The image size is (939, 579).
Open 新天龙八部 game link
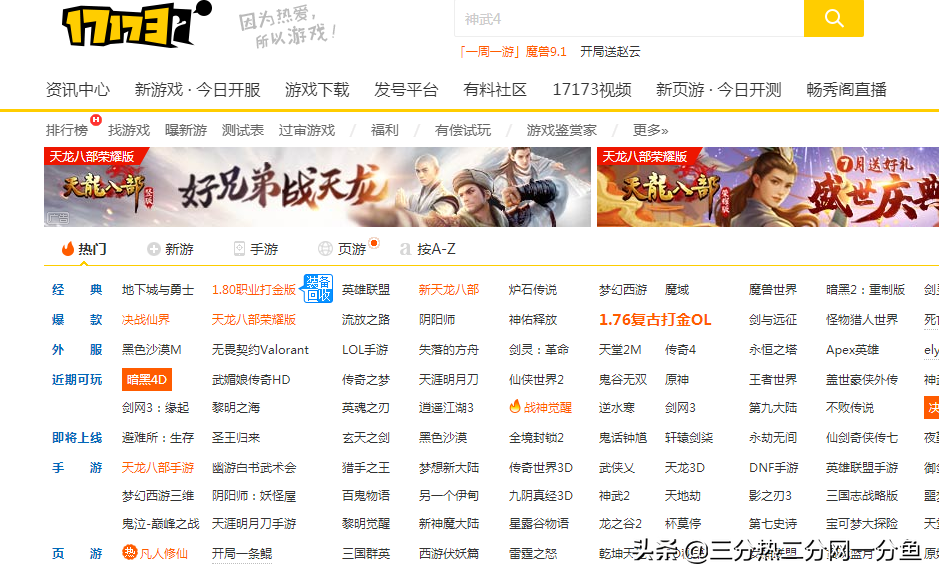click(449, 290)
